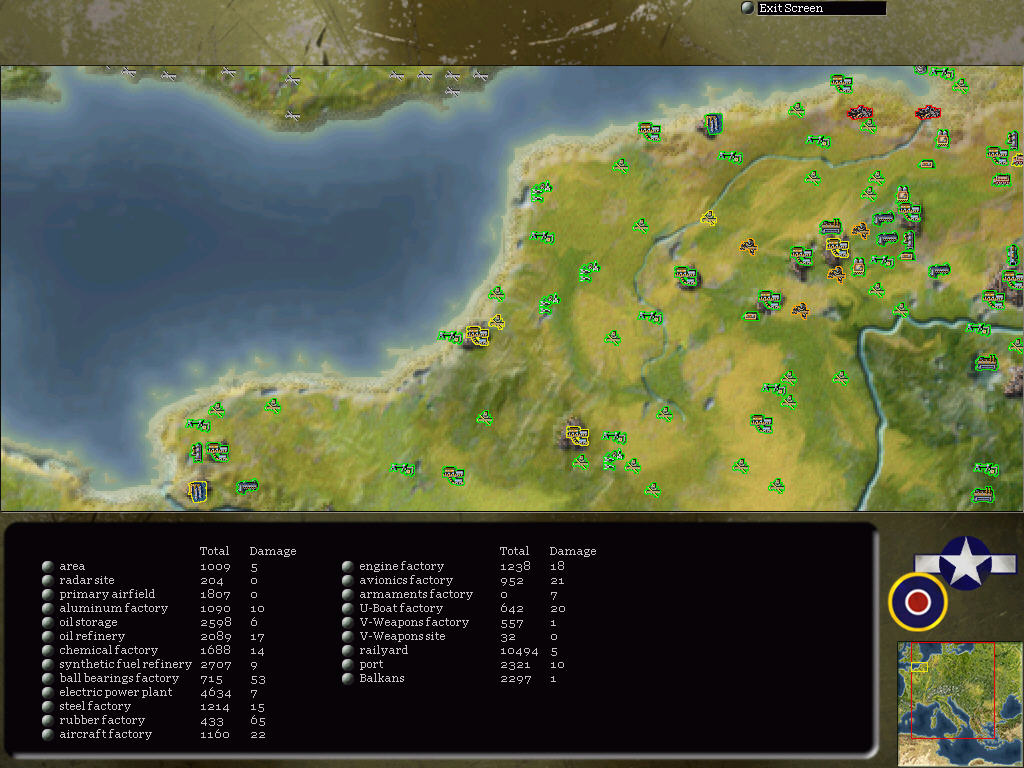Click the primary airfield total 1807
This screenshot has width=1024, height=768.
216,595
